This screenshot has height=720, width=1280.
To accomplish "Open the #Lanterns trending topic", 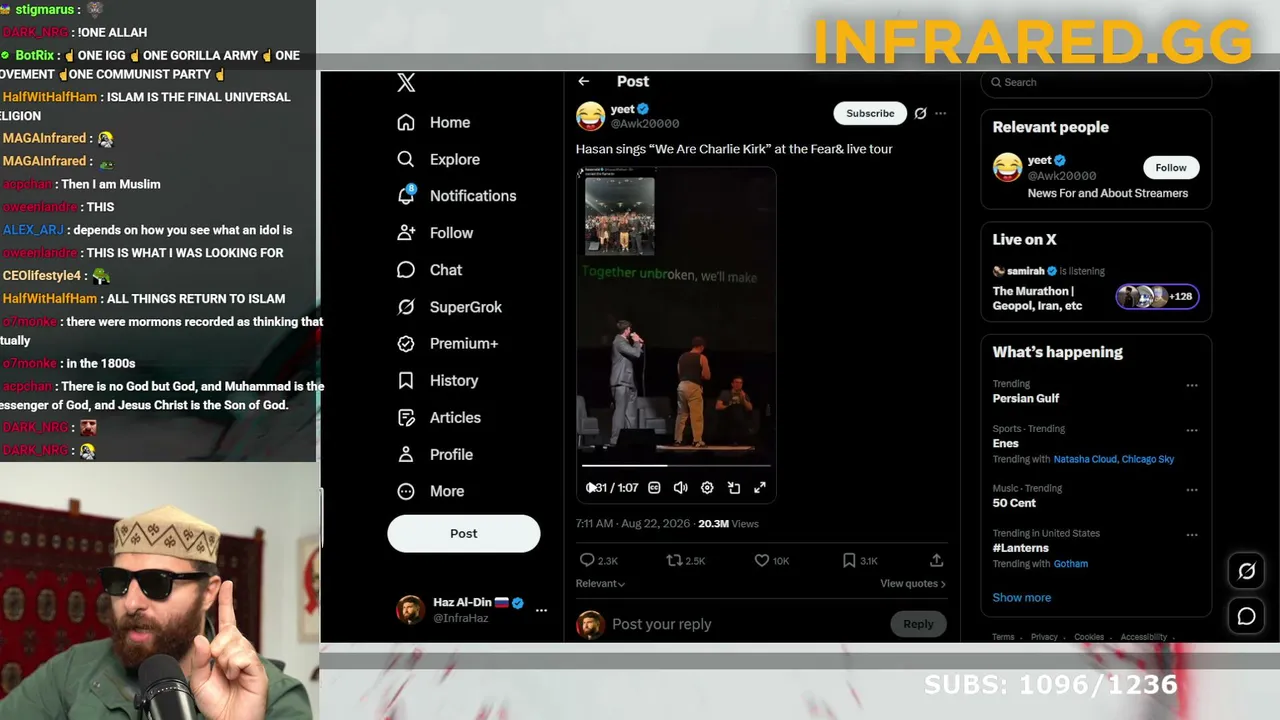I will coord(1020,548).
